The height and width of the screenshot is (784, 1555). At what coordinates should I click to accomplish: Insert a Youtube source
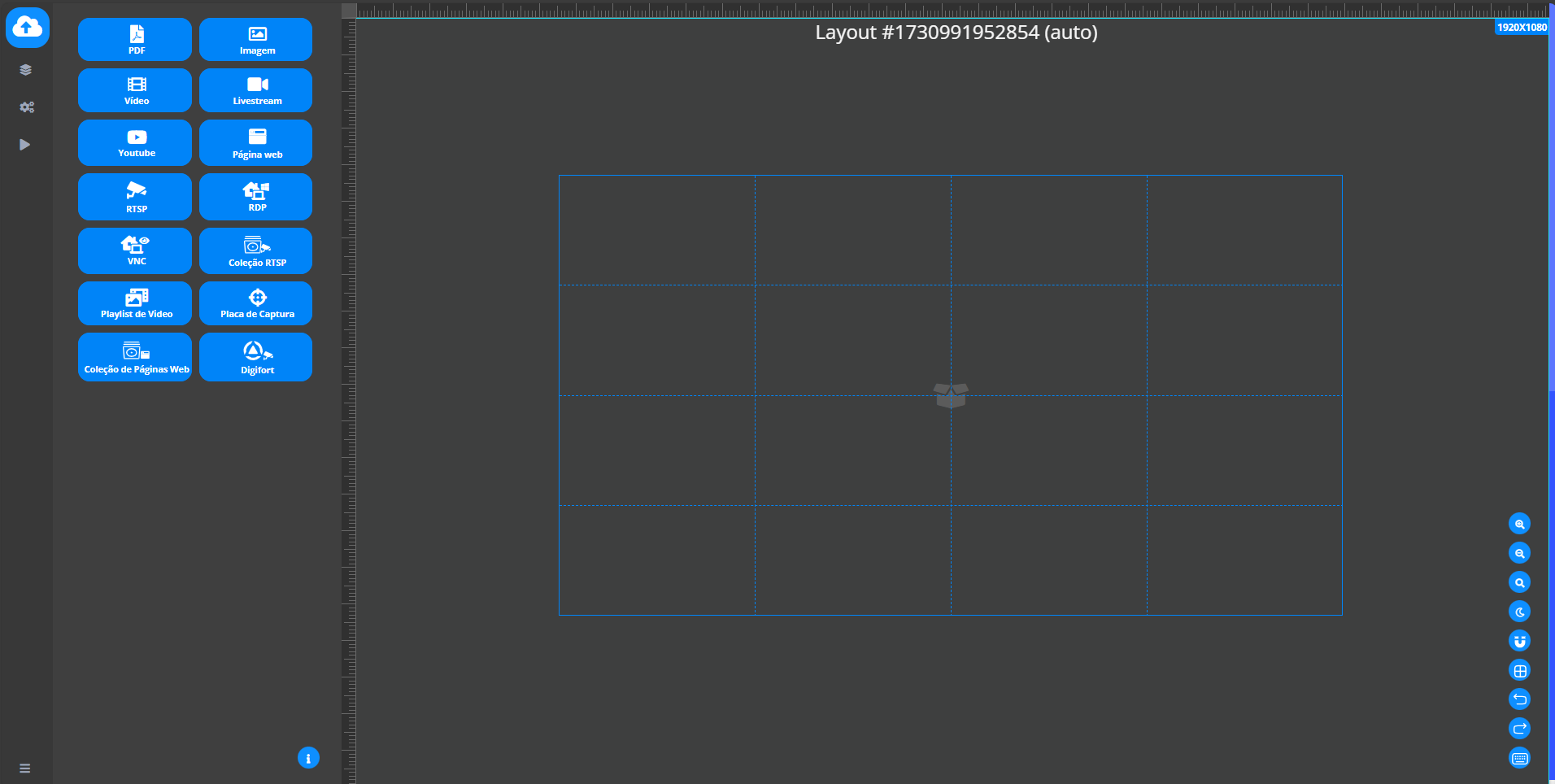(x=134, y=143)
